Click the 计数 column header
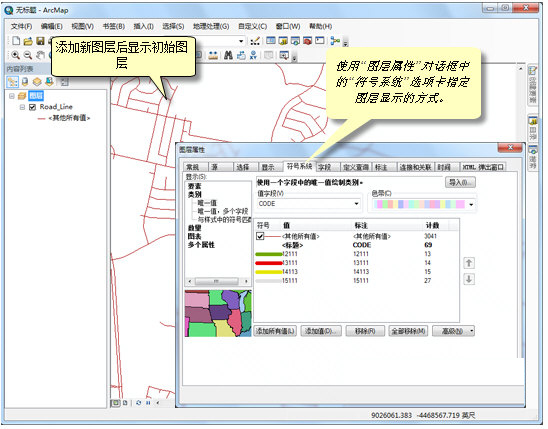Image resolution: width=548 pixels, height=429 pixels. [432, 225]
